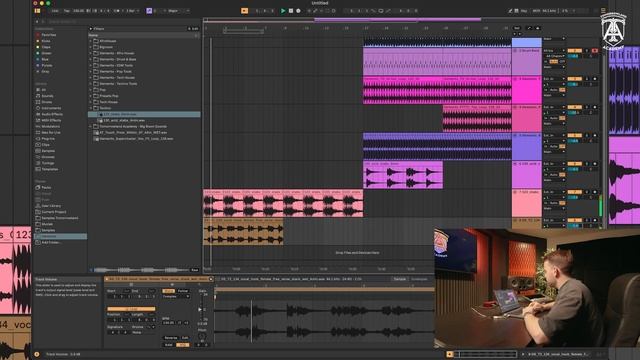Screen dimensions: 640x360
Task: Expand Elements - EDM Tools folder
Action: point(91,65)
